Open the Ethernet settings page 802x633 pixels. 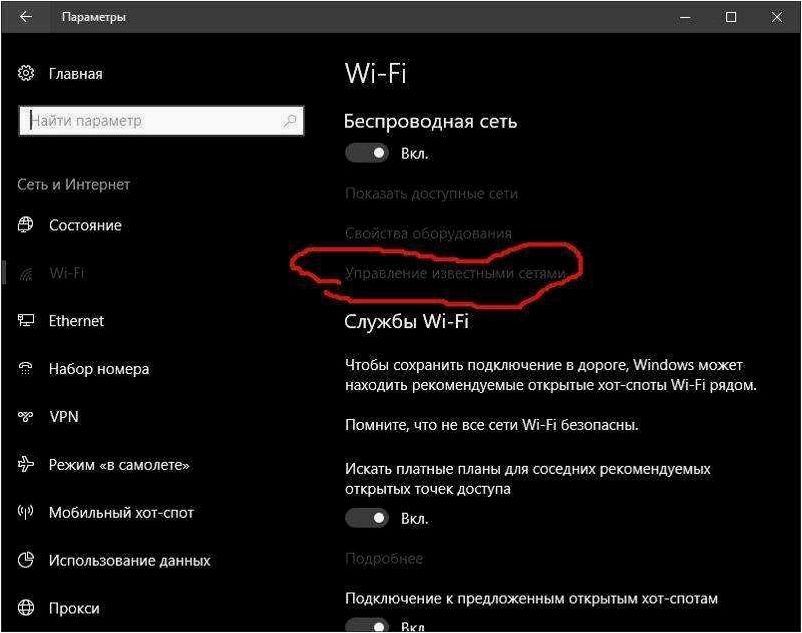coord(76,321)
